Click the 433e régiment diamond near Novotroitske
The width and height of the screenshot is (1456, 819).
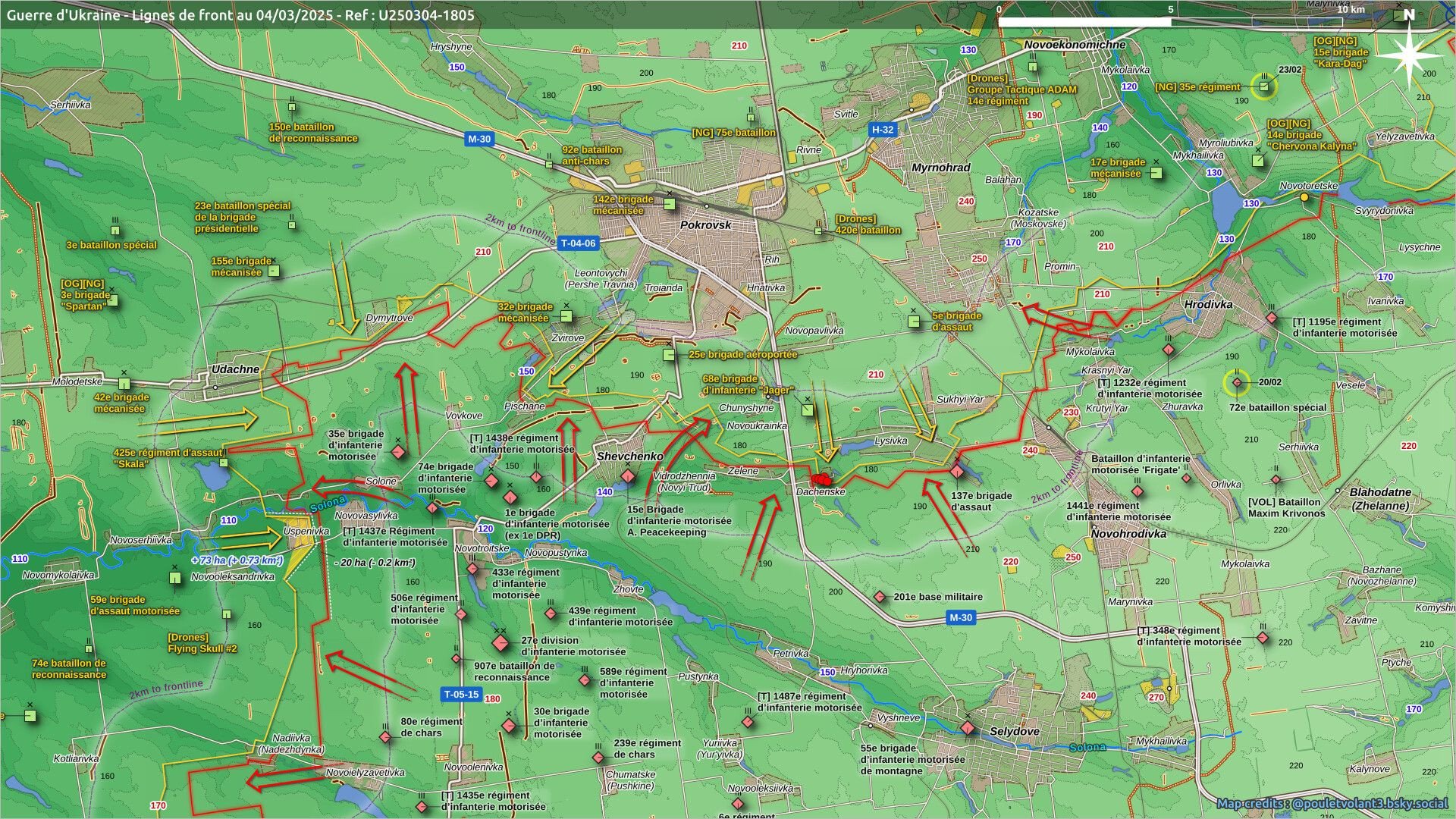tap(472, 569)
